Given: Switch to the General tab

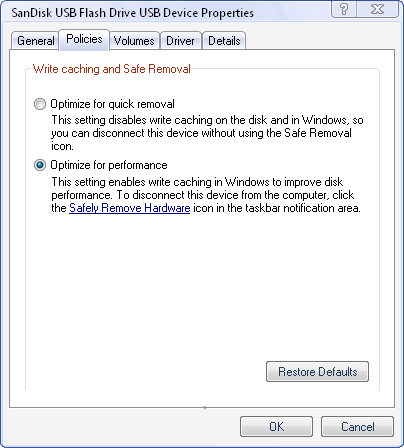Looking at the screenshot, I should pyautogui.click(x=35, y=41).
